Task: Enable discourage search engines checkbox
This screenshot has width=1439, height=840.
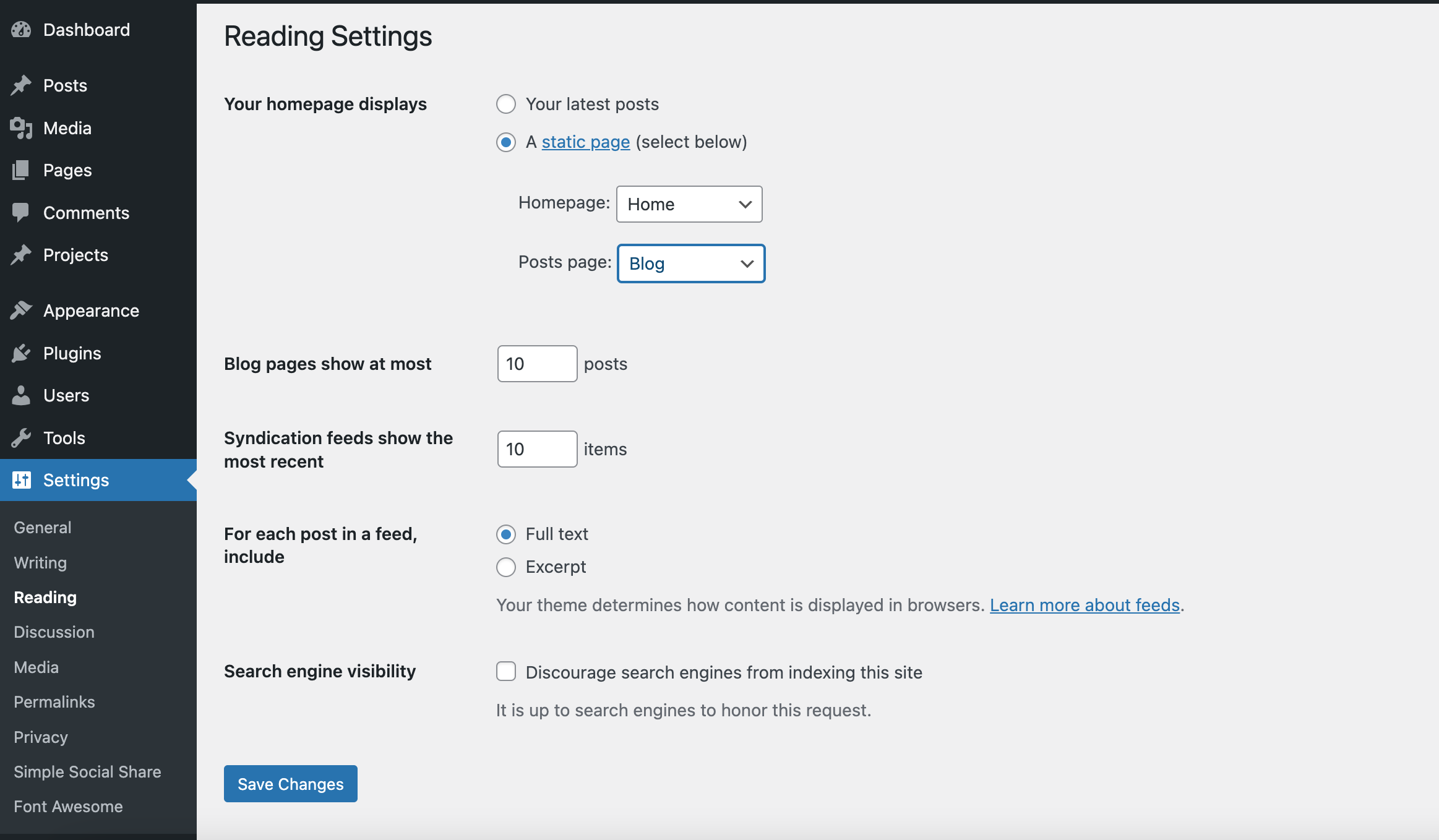Action: coord(506,671)
